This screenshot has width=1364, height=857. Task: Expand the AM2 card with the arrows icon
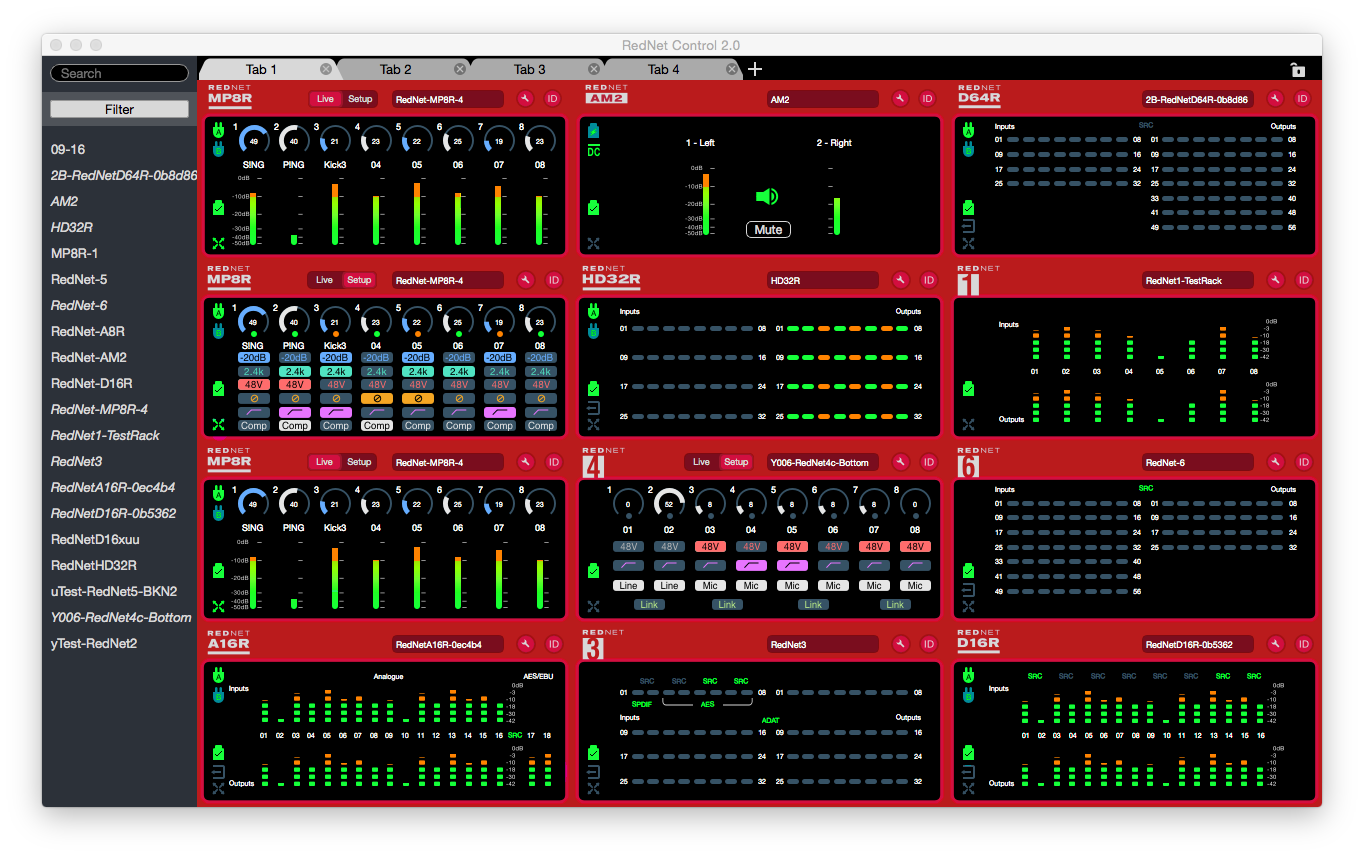[x=593, y=243]
